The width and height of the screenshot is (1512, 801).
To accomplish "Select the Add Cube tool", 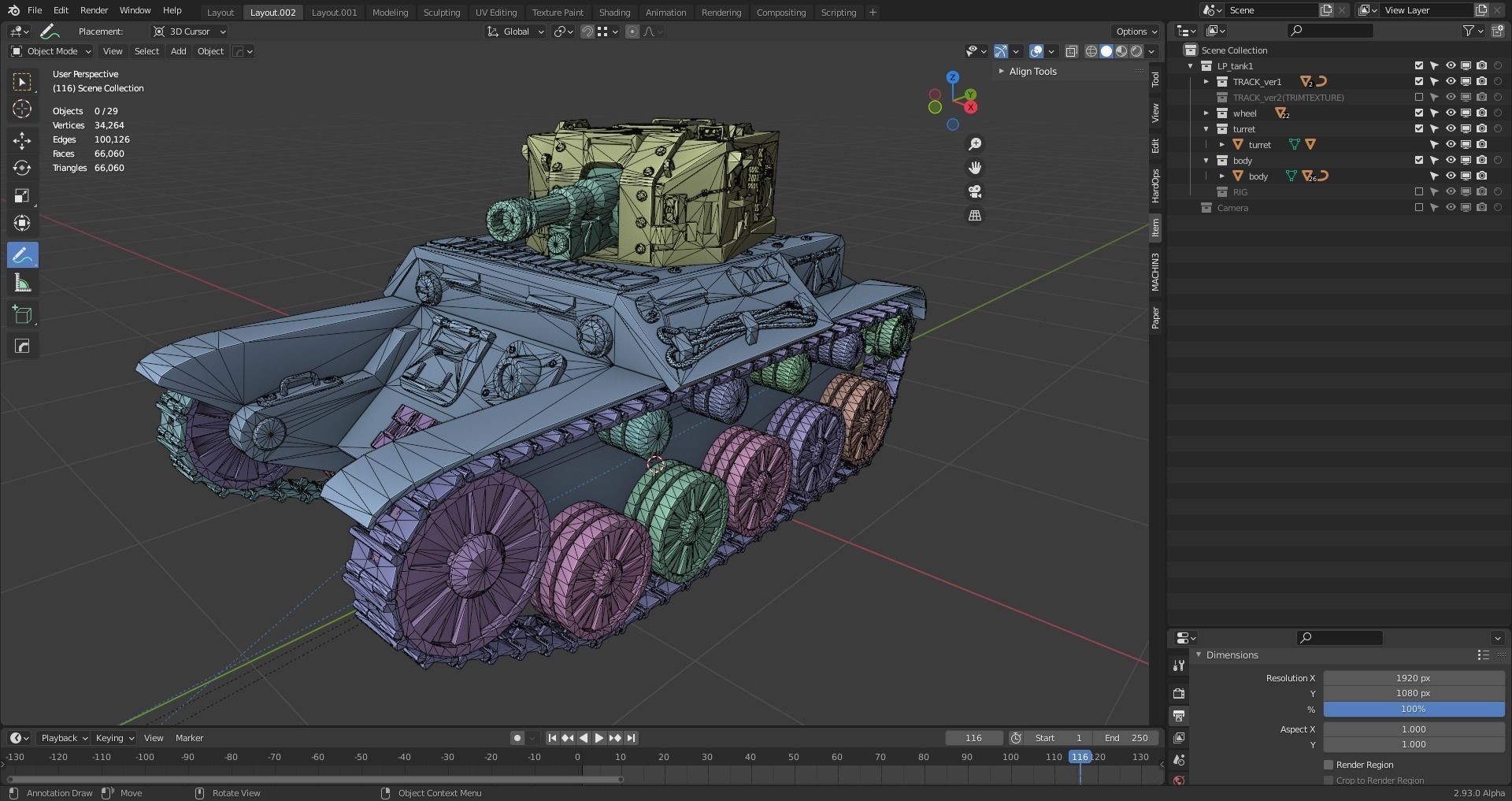I will tap(22, 315).
